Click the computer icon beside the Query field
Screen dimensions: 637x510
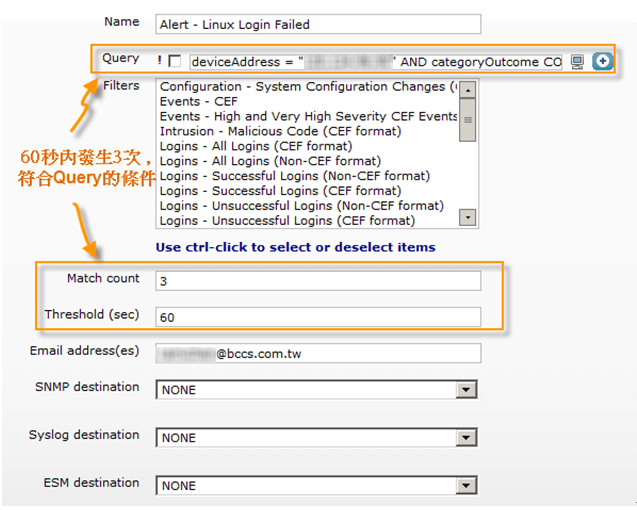(577, 62)
